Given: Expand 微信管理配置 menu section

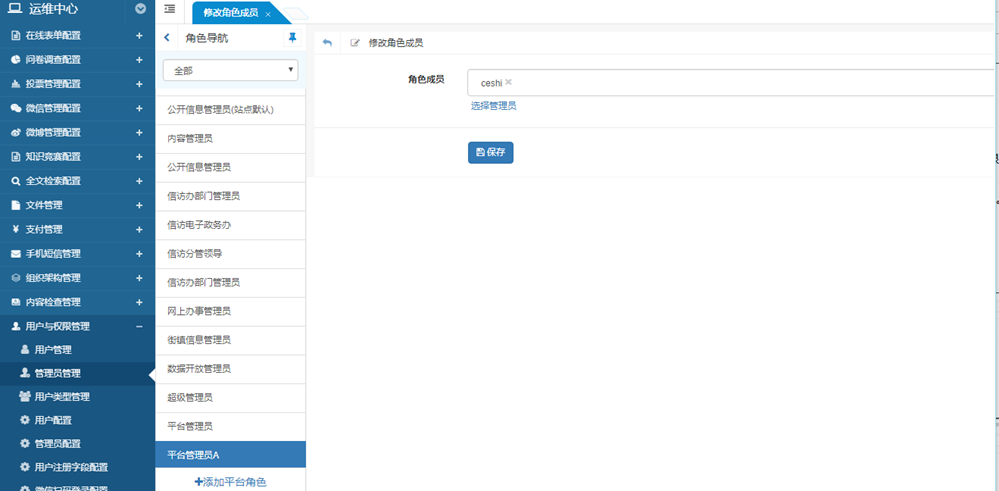Looking at the screenshot, I should click(x=139, y=108).
